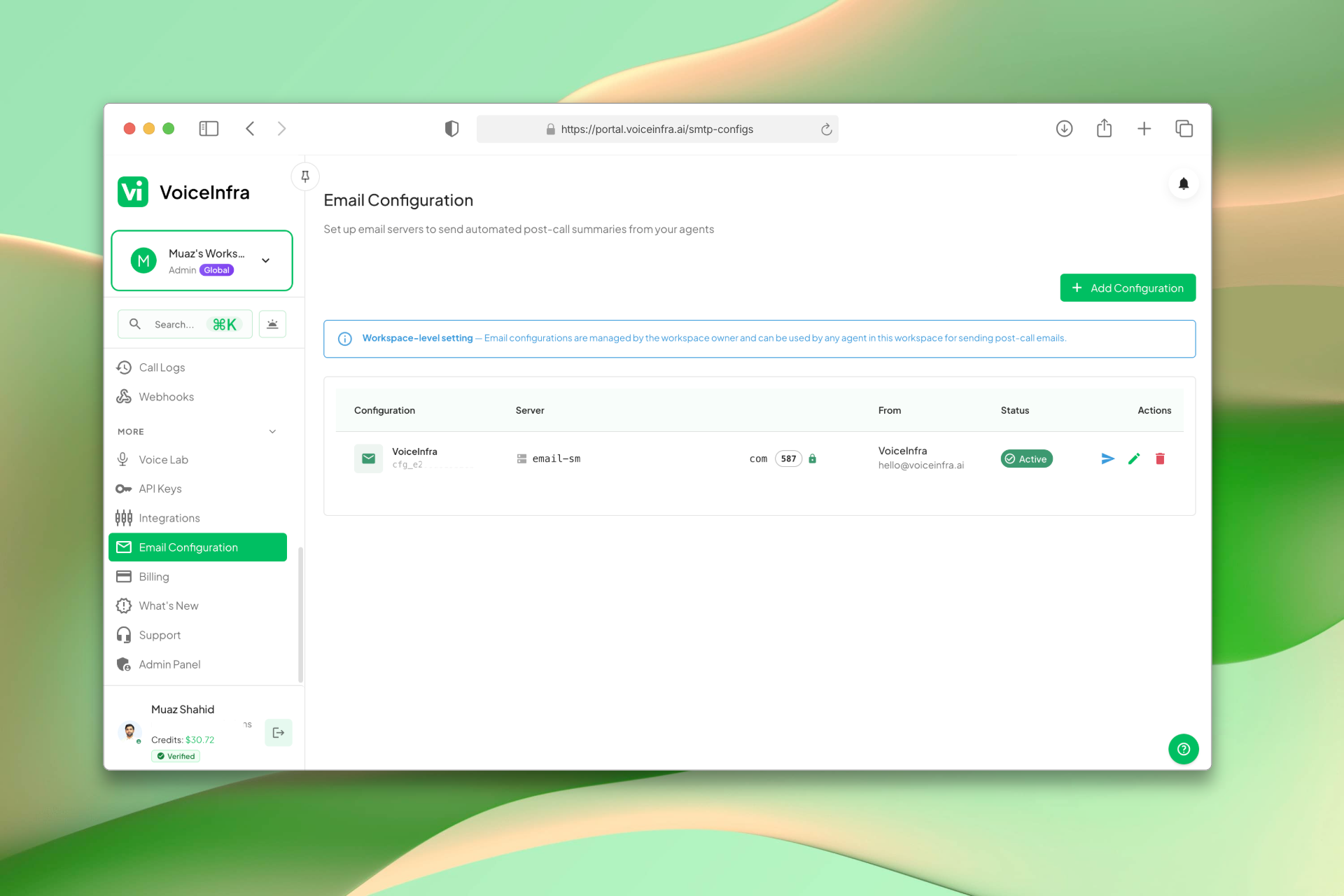Delete the VoiceInfra configuration
The width and height of the screenshot is (1344, 896).
1160,458
